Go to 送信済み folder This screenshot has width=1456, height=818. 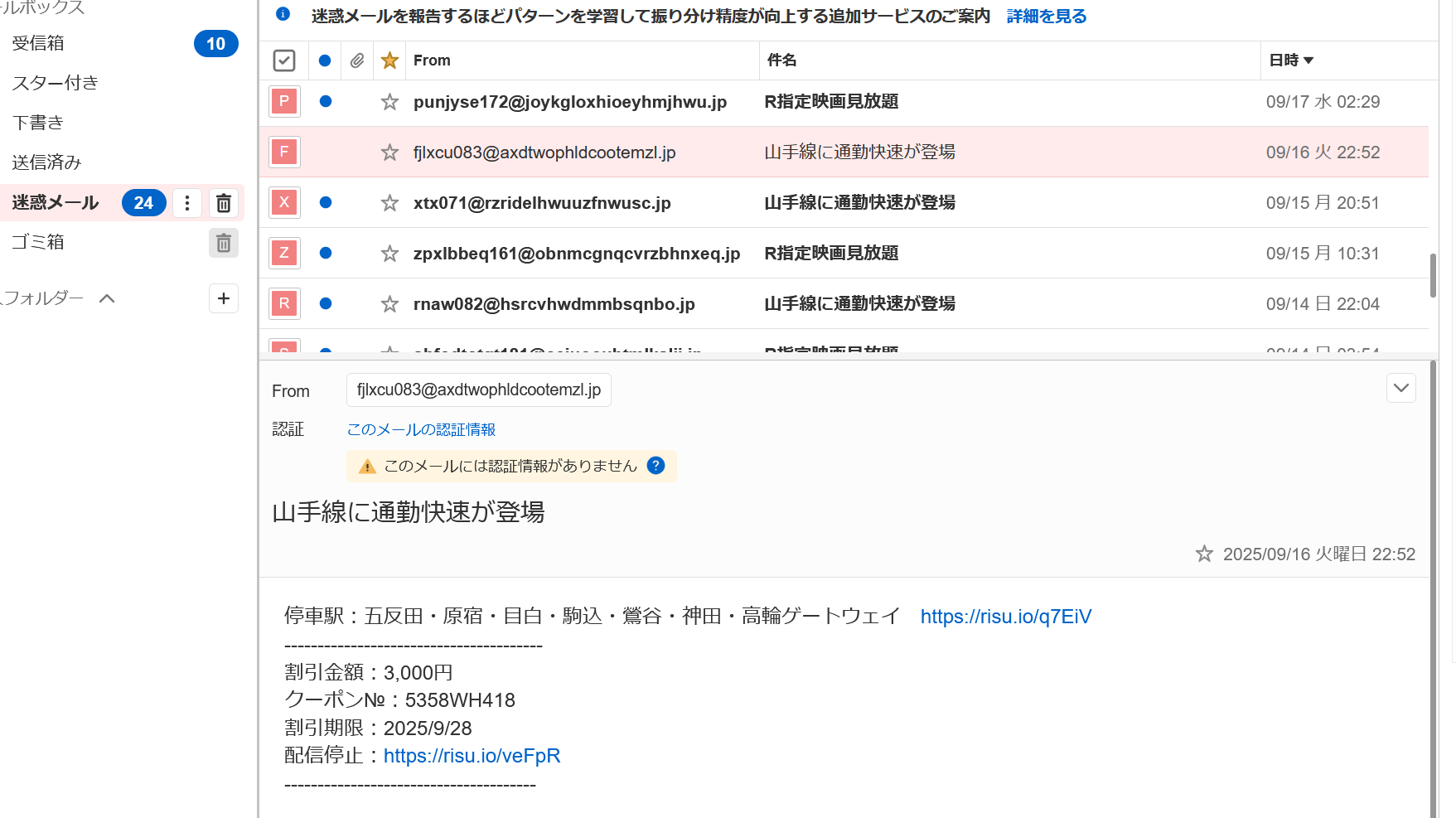[46, 162]
